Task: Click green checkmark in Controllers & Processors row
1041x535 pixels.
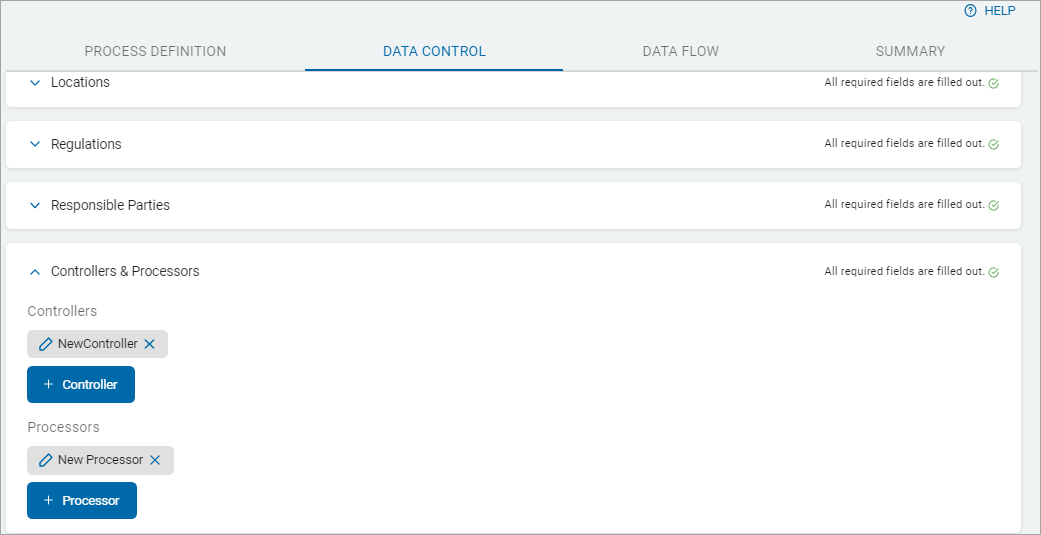Action: coord(994,272)
